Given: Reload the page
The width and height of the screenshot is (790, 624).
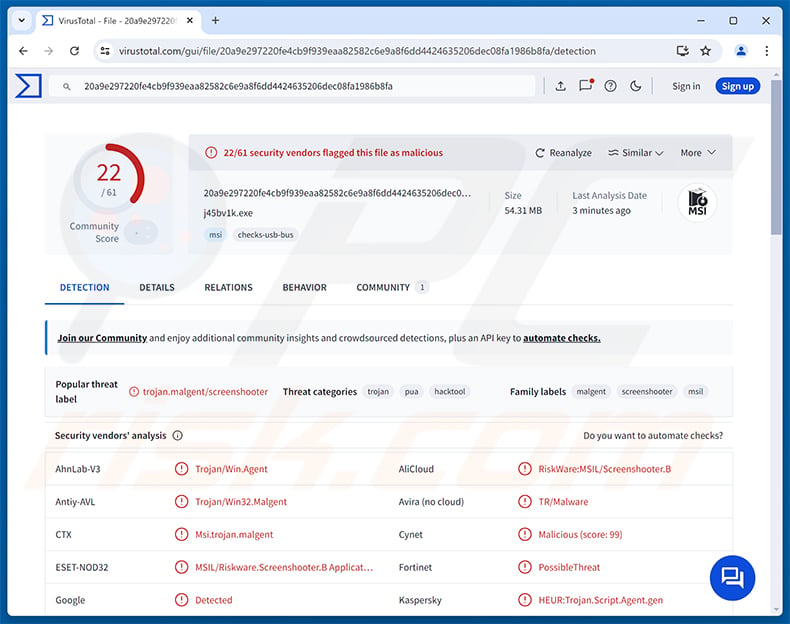Looking at the screenshot, I should click(x=75, y=51).
